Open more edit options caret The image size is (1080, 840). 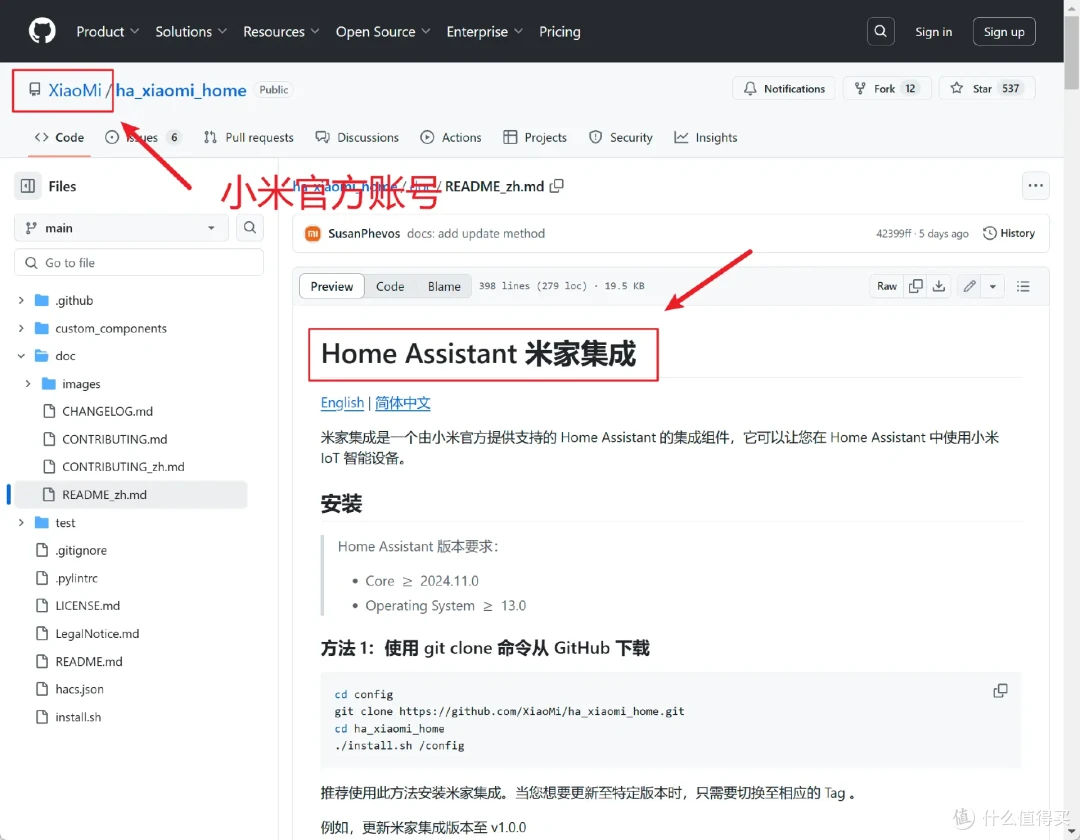[x=993, y=286]
